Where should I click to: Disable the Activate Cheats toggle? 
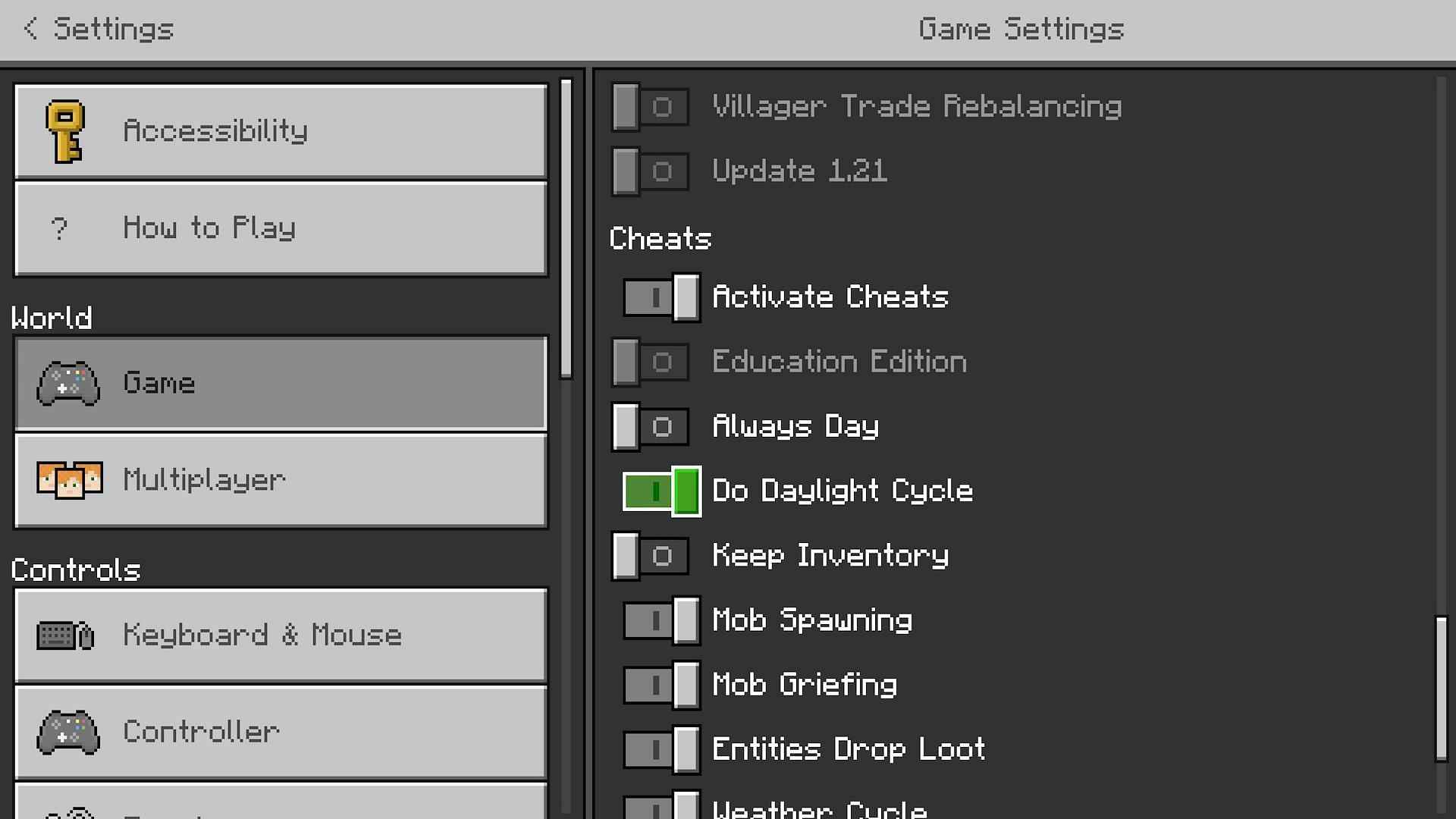[x=661, y=297]
